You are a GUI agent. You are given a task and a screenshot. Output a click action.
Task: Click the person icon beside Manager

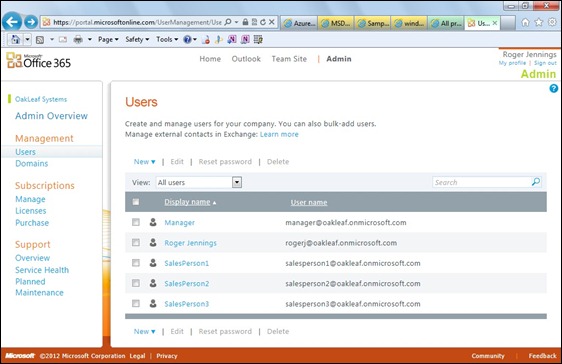coord(153,222)
